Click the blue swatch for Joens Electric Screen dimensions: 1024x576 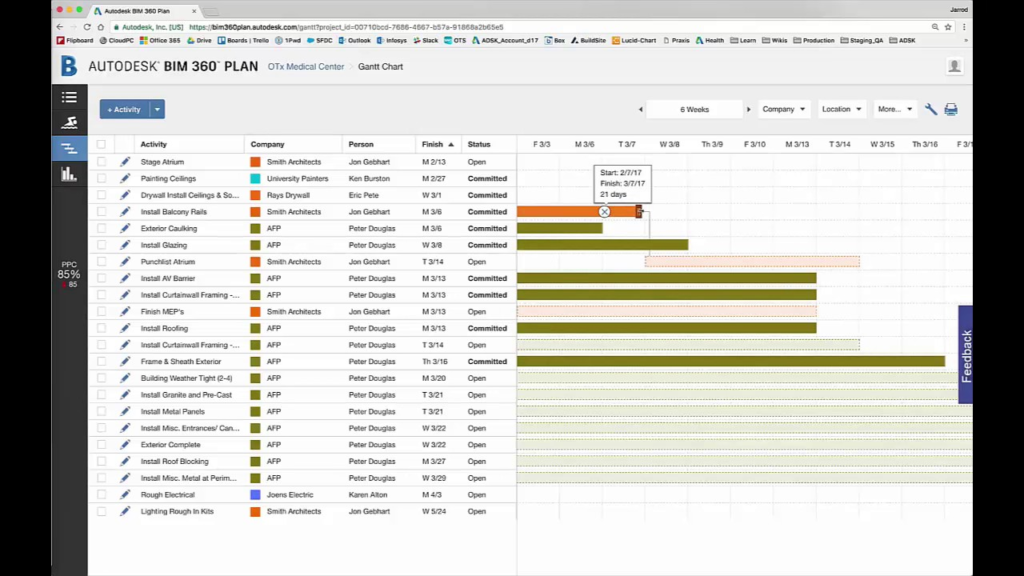click(x=255, y=495)
